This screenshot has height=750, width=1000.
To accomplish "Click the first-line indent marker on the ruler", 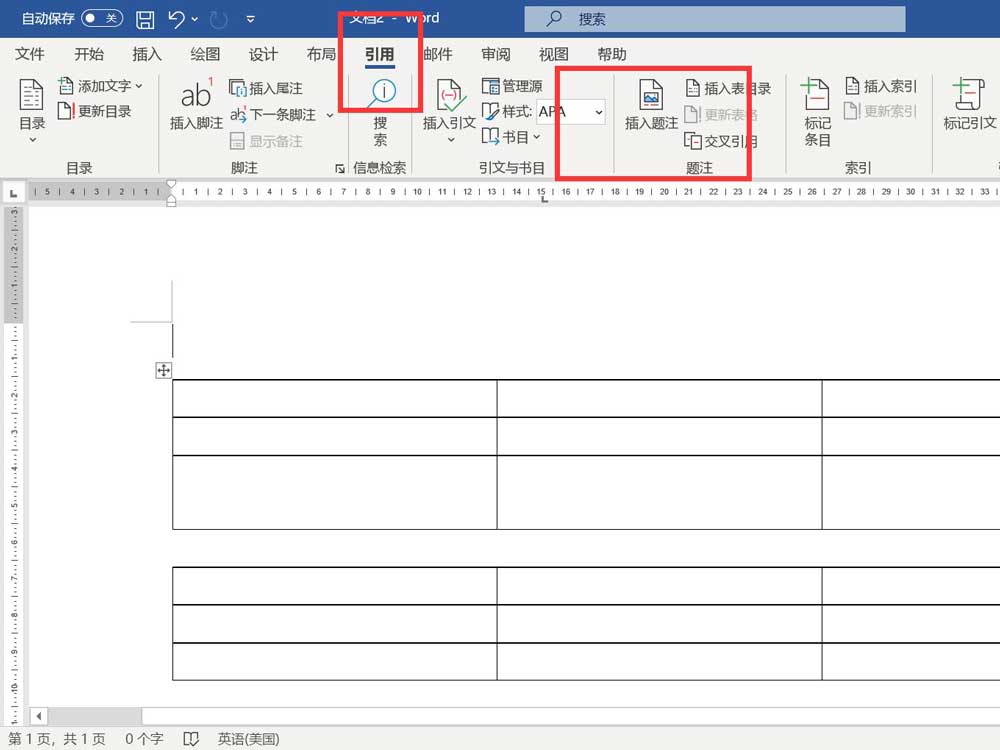I will 171,185.
